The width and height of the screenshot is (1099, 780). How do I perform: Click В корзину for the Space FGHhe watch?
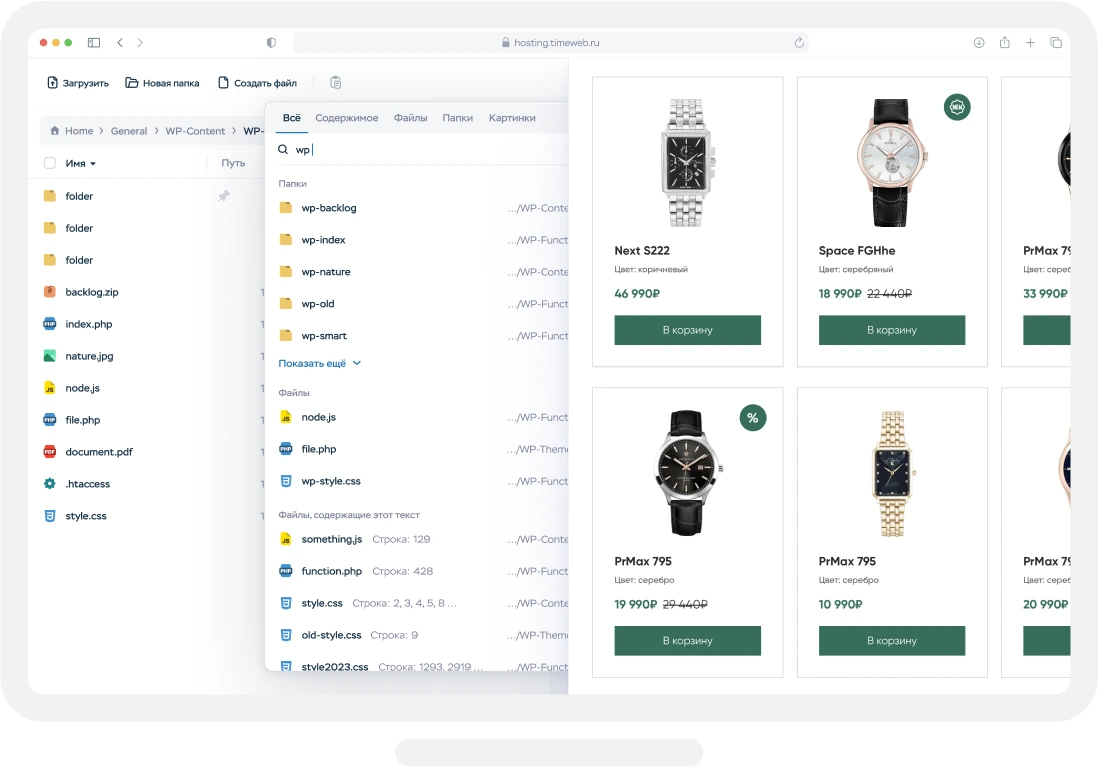(x=891, y=329)
